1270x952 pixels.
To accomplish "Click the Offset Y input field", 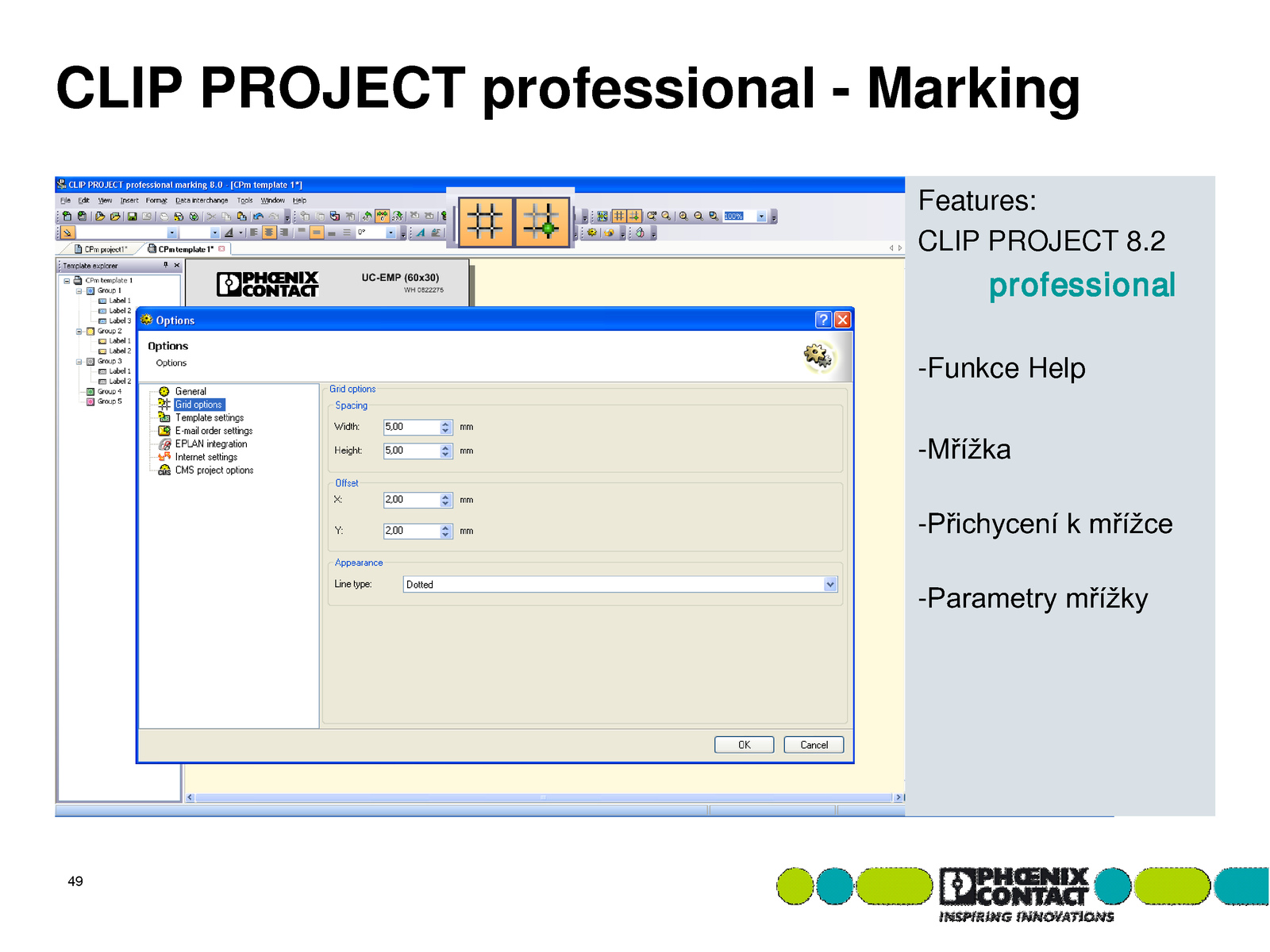I will 412,531.
